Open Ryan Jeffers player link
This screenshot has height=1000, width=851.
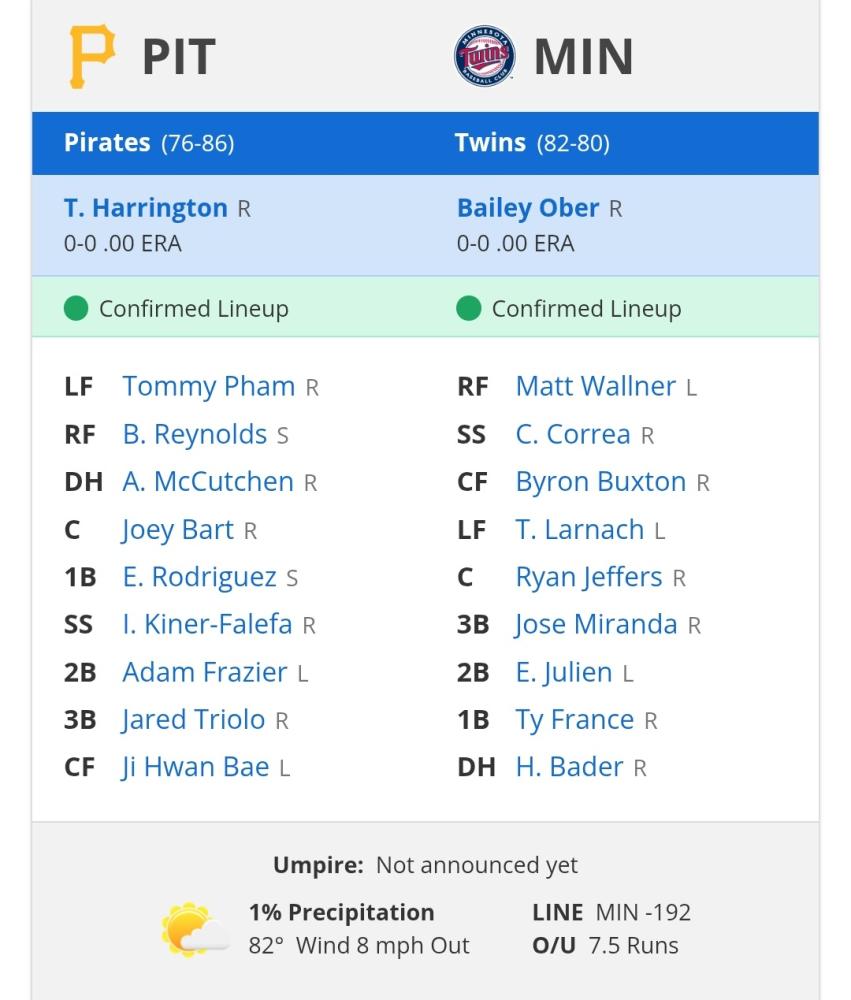(589, 577)
